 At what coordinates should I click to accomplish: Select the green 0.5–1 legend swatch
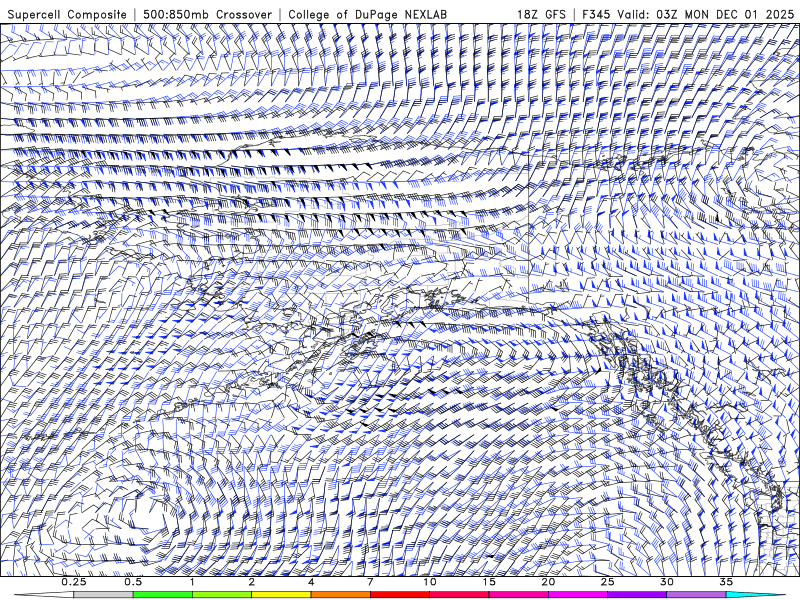click(163, 595)
